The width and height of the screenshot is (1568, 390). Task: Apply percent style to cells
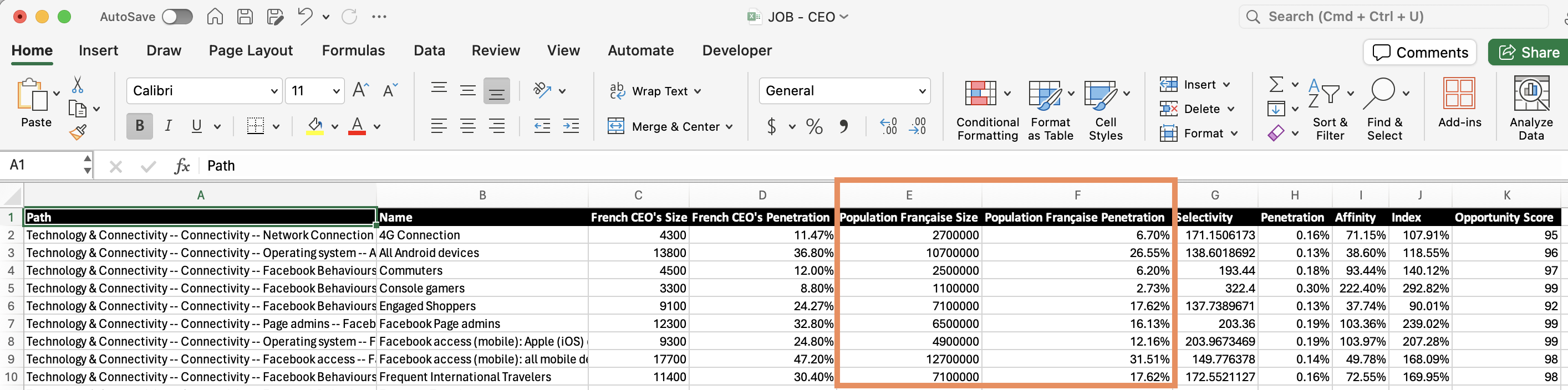tap(814, 126)
